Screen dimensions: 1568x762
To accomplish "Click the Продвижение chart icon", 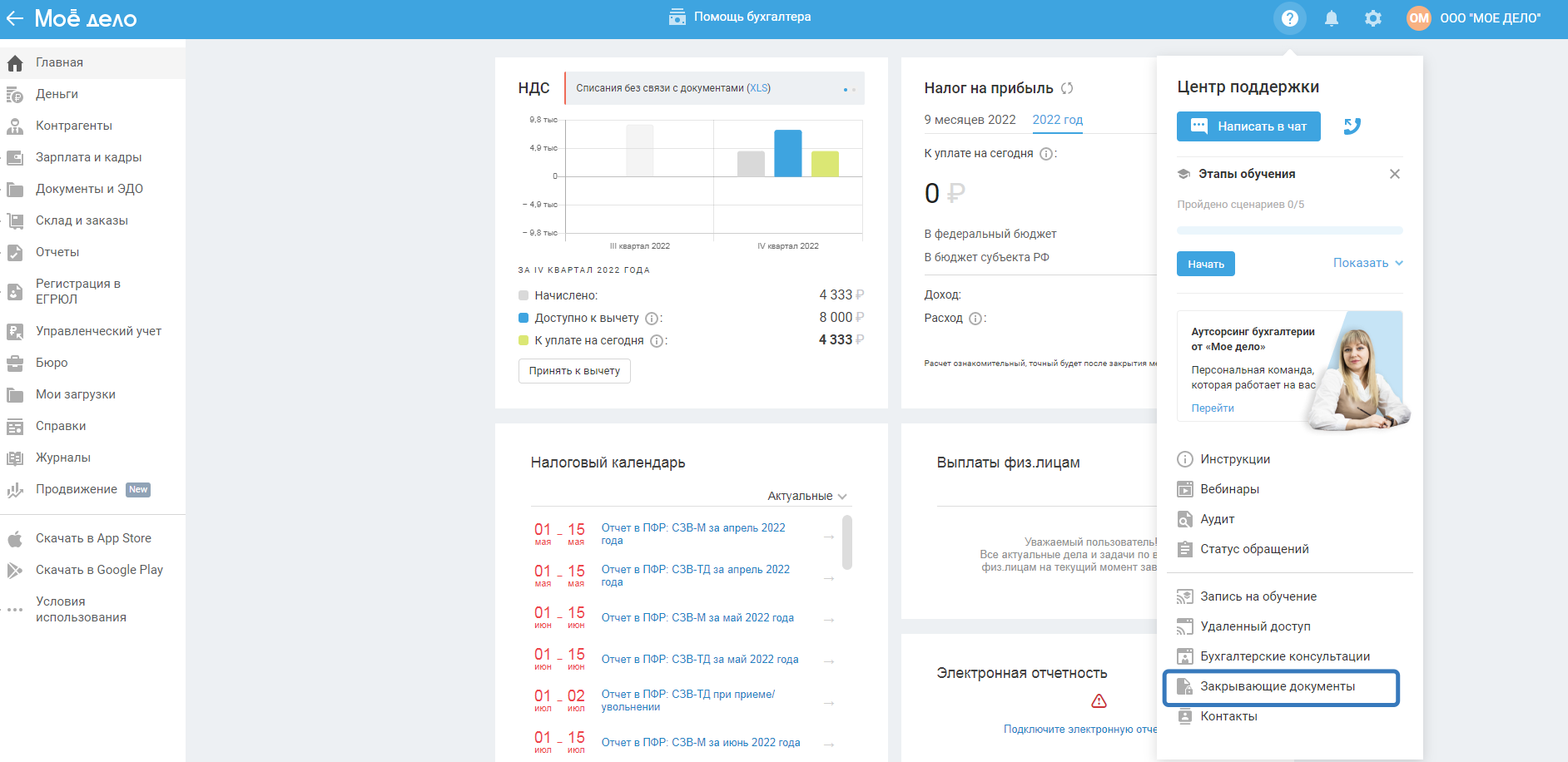I will (x=15, y=490).
